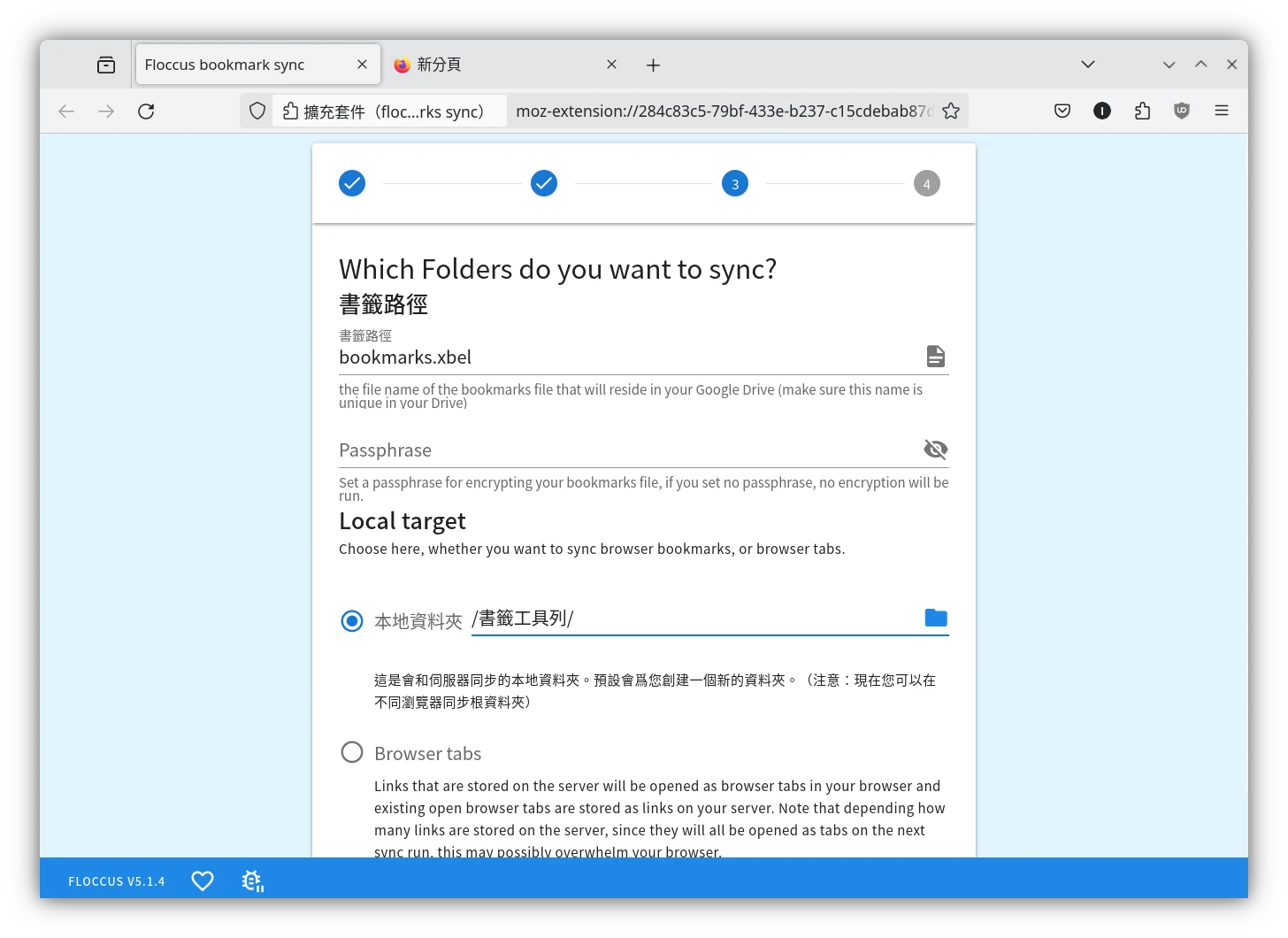Viewport: 1288px width, 938px height.
Task: Open the uBlock Origin extension icon
Action: [x=1181, y=111]
